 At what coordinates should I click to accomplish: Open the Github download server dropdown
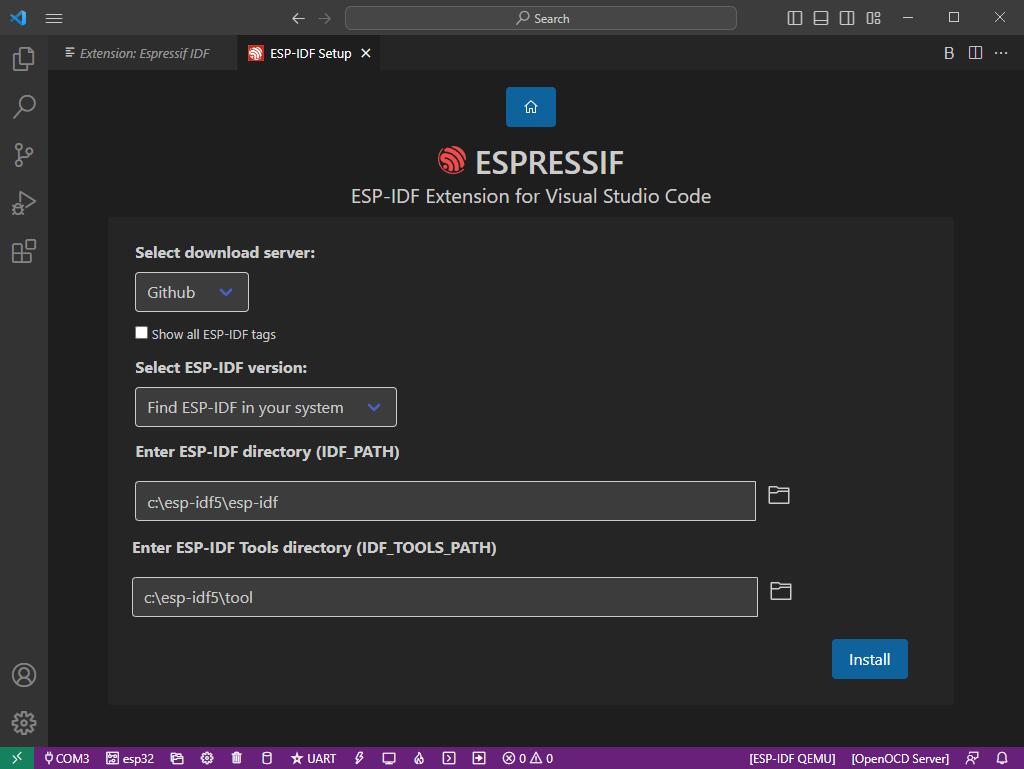(192, 292)
